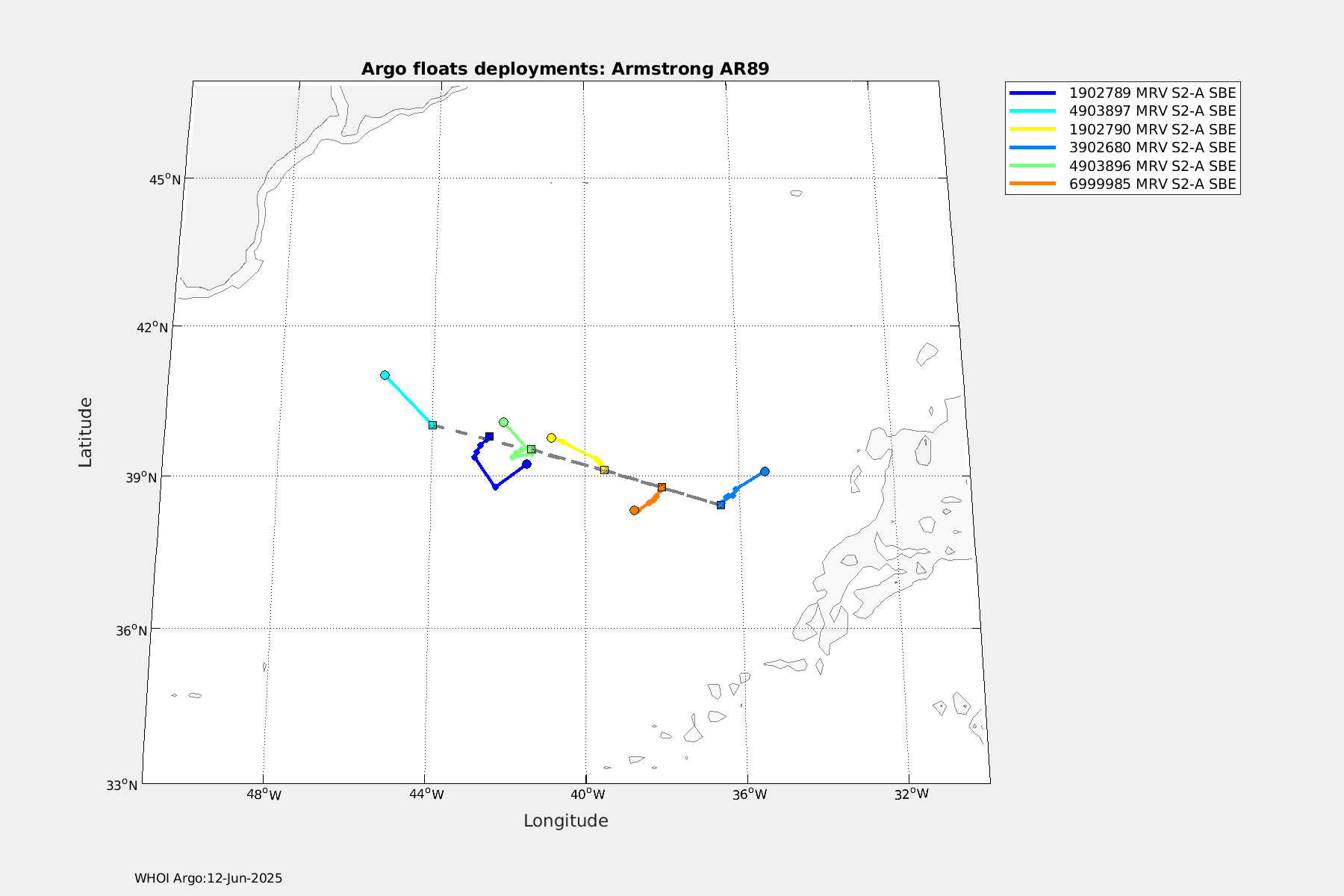Click the WHOI Argo:12-Jun-2025 footer text
The image size is (1344, 896).
point(208,879)
